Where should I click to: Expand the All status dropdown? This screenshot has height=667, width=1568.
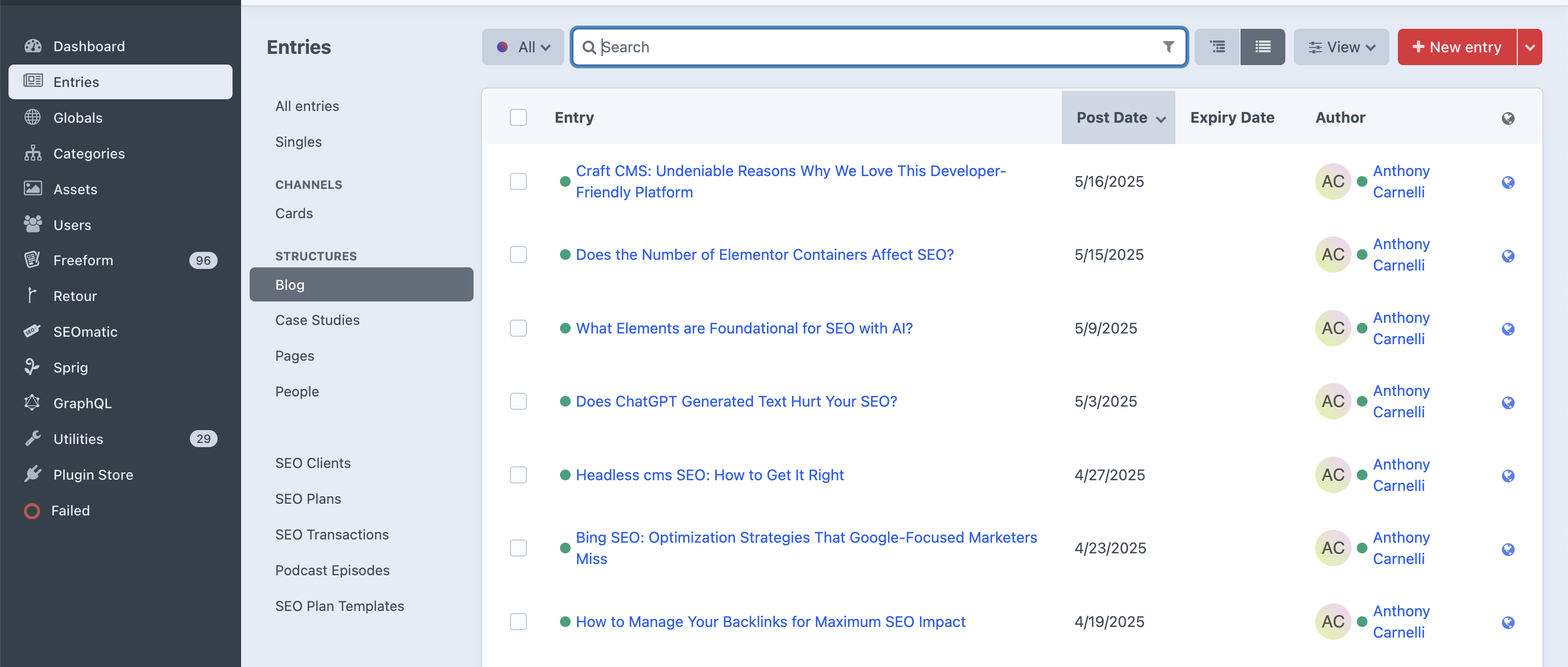tap(523, 47)
